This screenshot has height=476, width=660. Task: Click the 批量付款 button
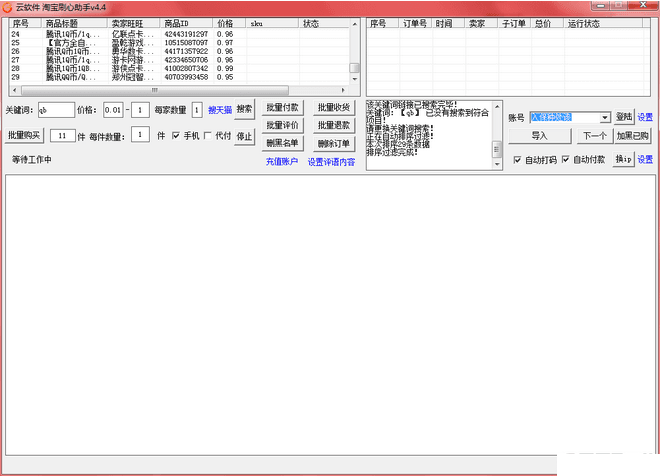282,108
